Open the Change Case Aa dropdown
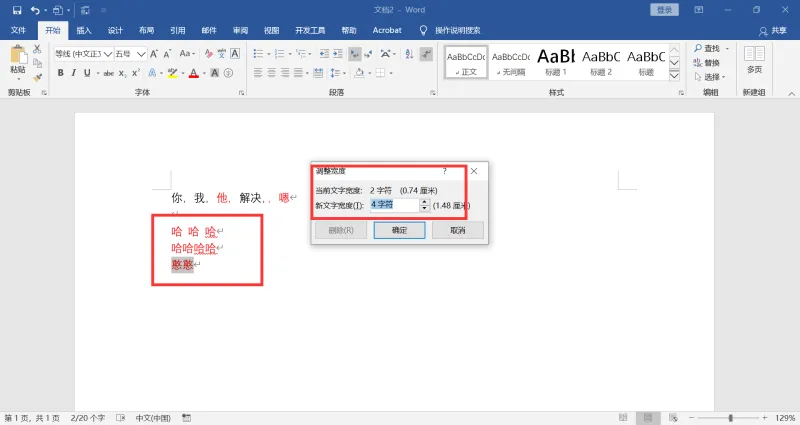Viewport: 800px width, 425px height. [187, 54]
